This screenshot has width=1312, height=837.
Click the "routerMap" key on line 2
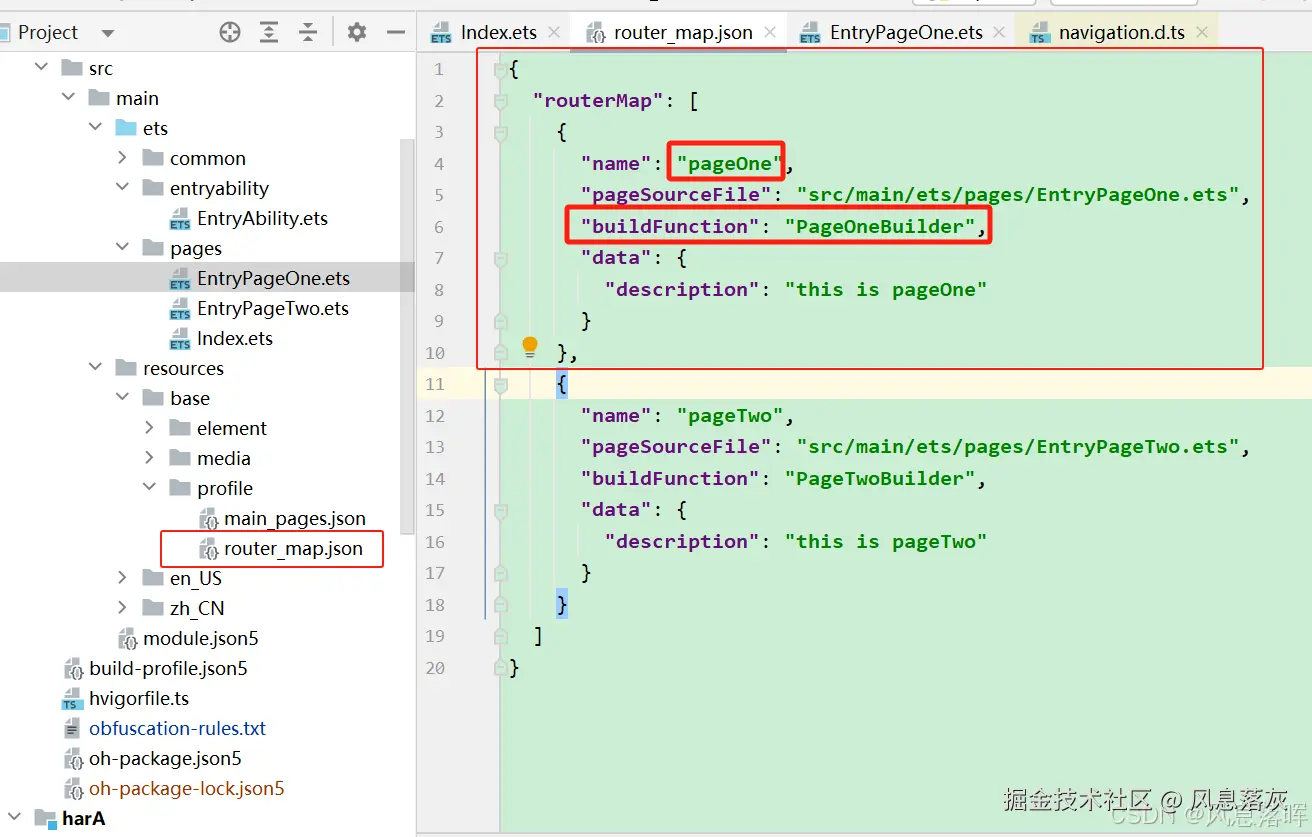pos(598,100)
